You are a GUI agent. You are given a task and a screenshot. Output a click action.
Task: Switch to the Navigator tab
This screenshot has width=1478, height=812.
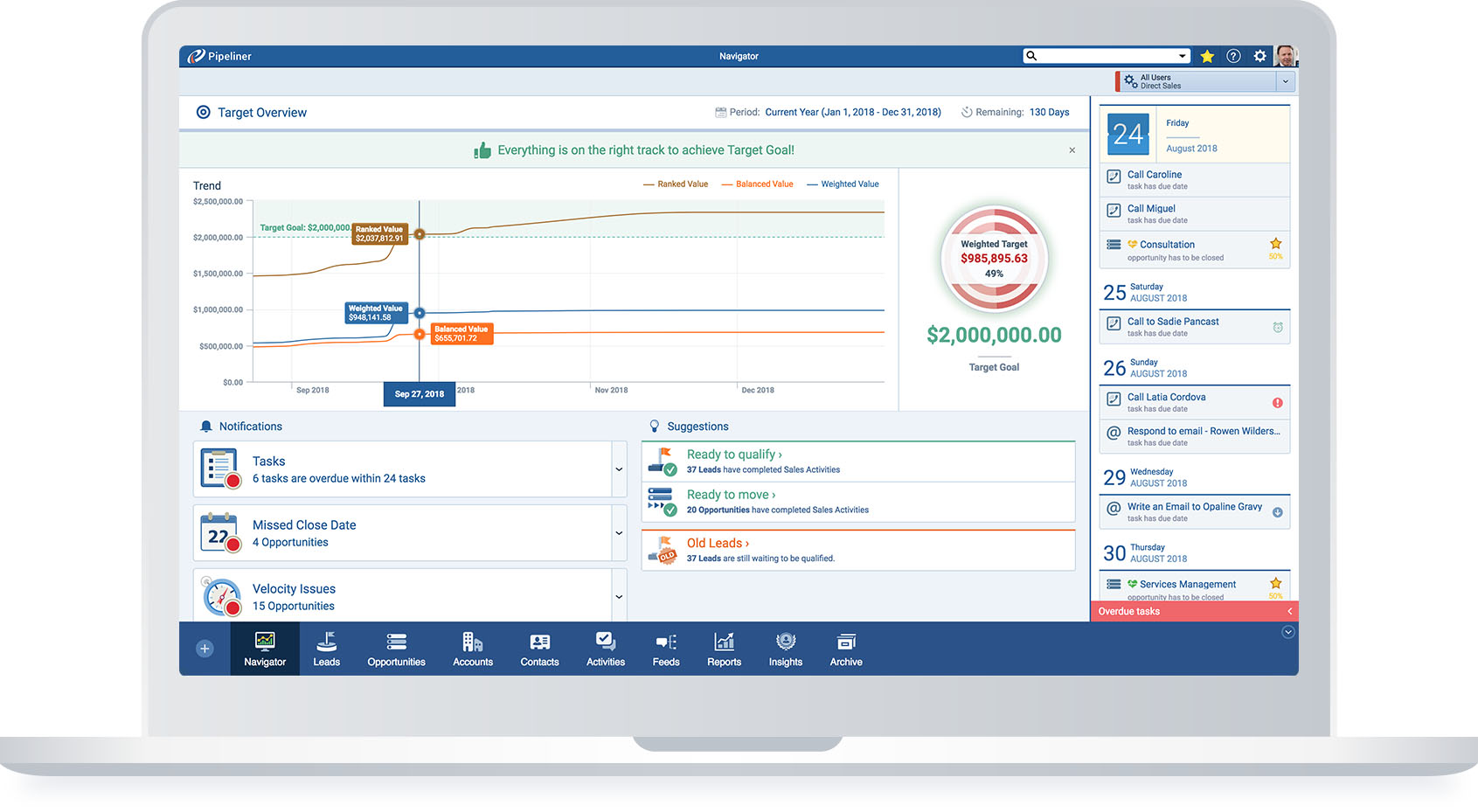(x=265, y=649)
